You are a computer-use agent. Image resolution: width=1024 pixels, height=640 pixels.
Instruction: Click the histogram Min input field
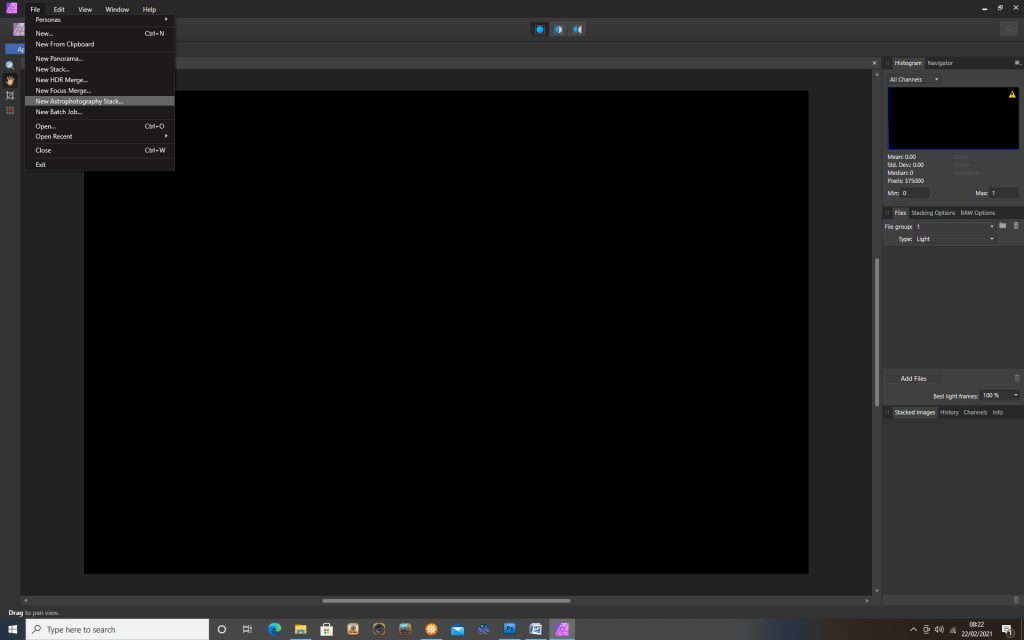[x=914, y=193]
